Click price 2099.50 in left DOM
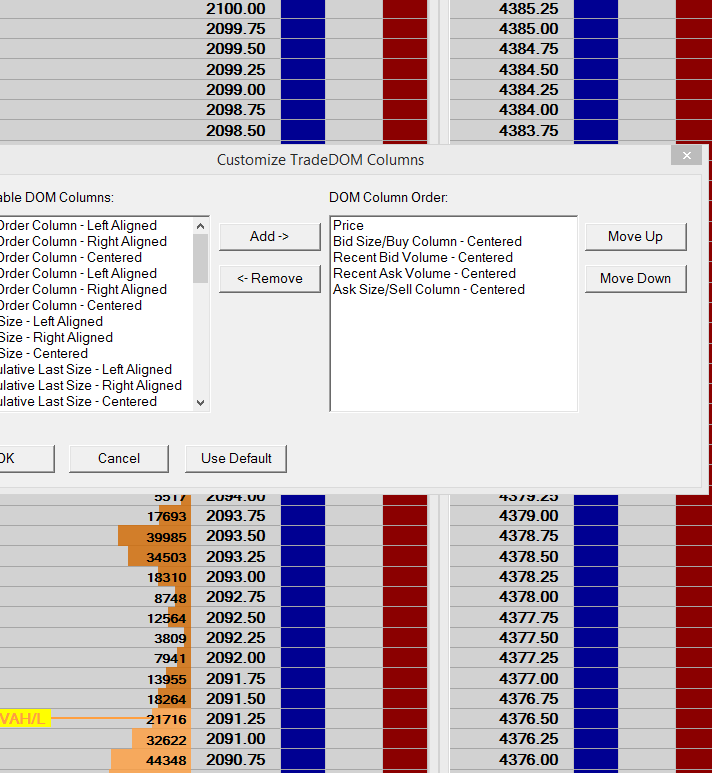This screenshot has width=712, height=773. pyautogui.click(x=236, y=49)
